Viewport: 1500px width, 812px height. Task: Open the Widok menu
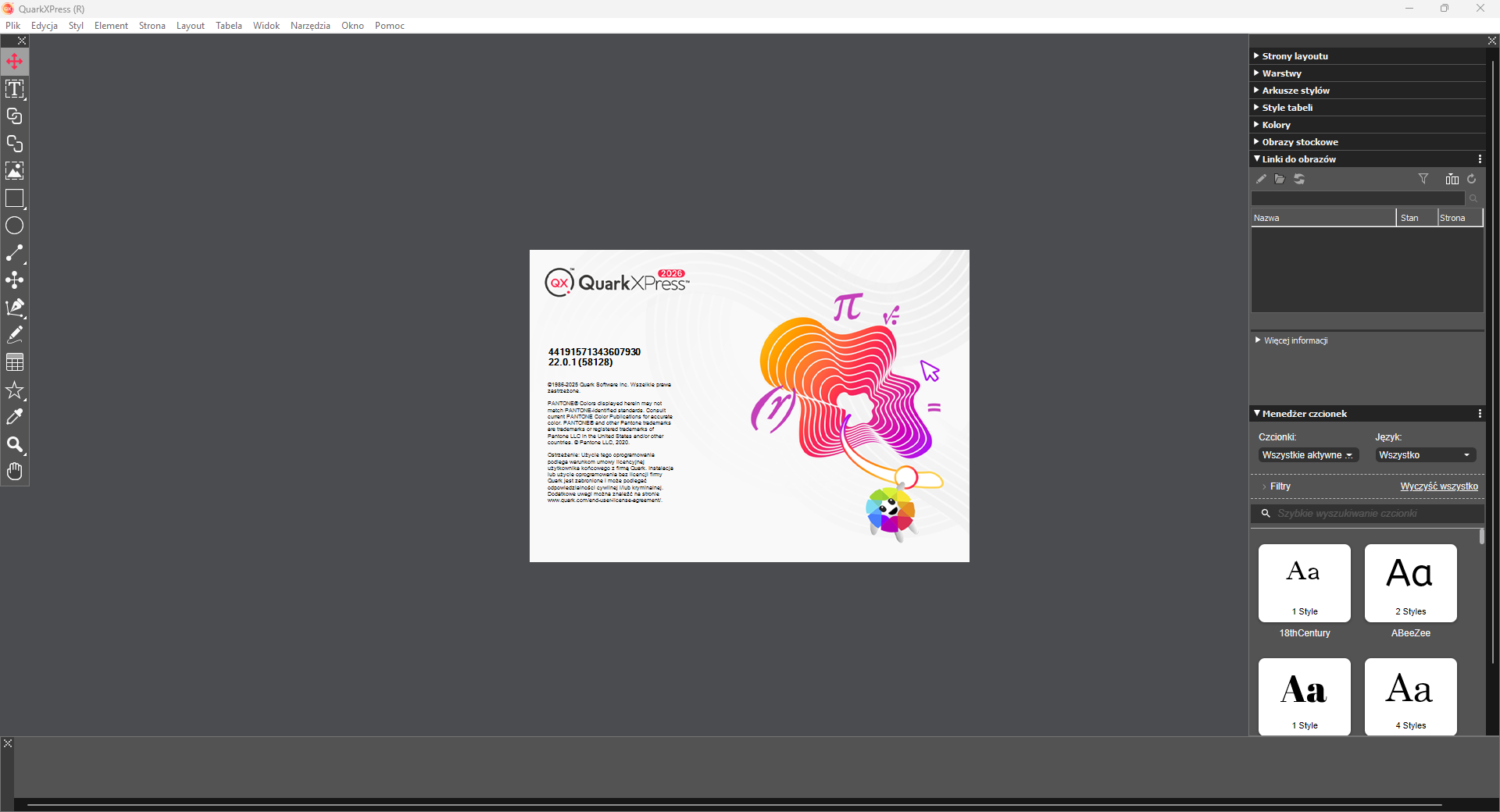266,26
